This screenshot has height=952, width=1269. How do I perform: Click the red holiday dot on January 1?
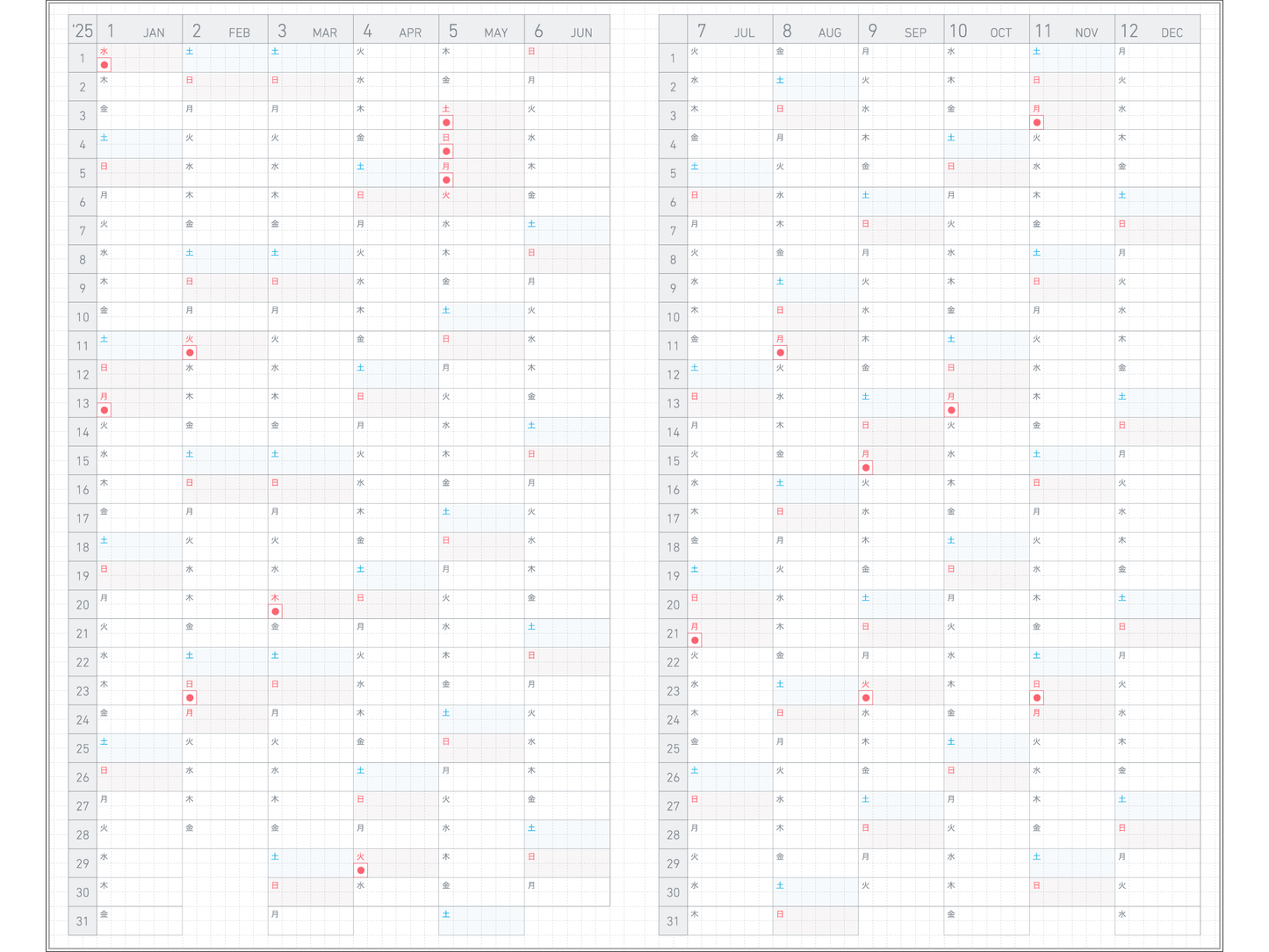pos(105,65)
